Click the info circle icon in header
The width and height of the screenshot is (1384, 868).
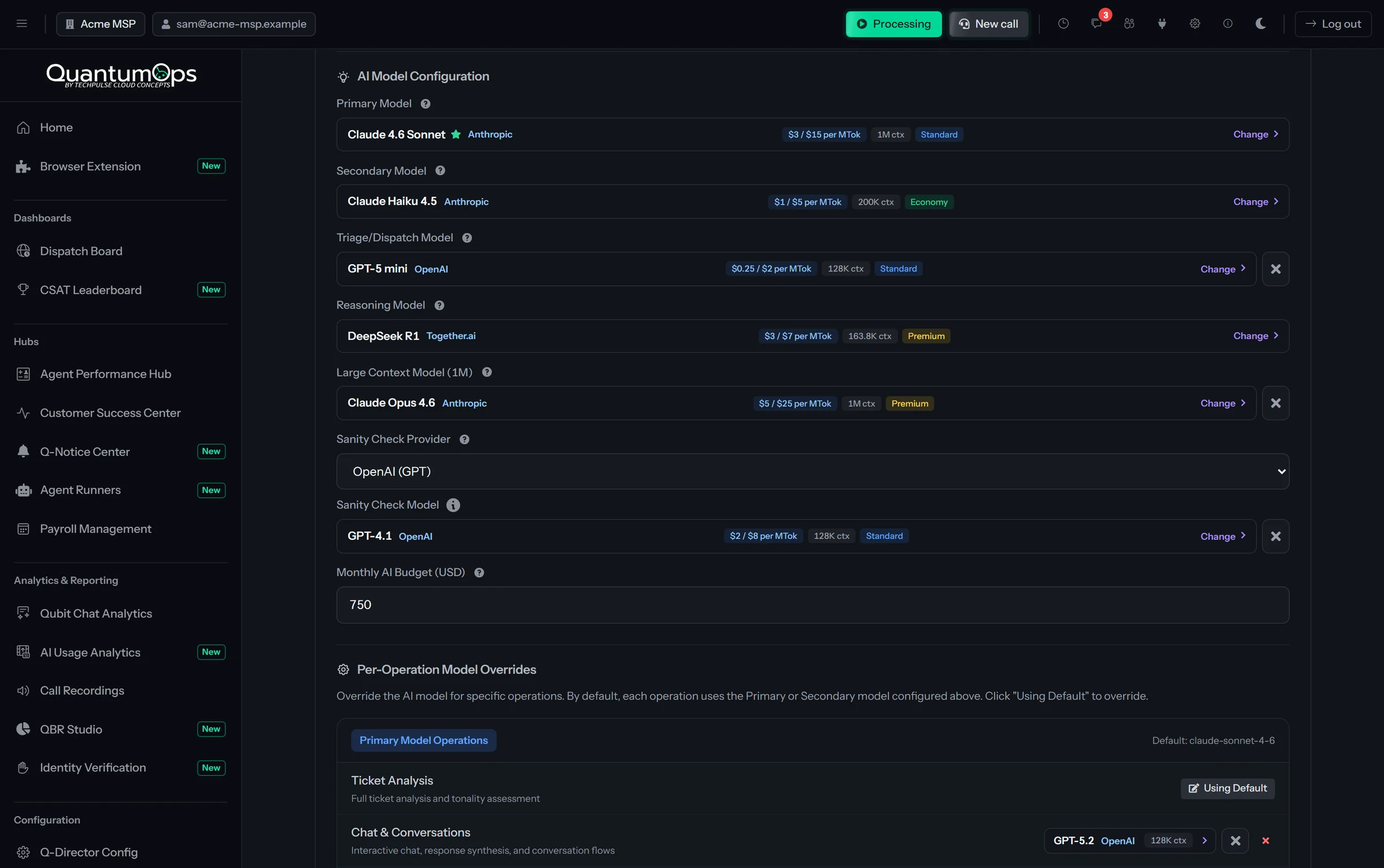pos(1228,24)
